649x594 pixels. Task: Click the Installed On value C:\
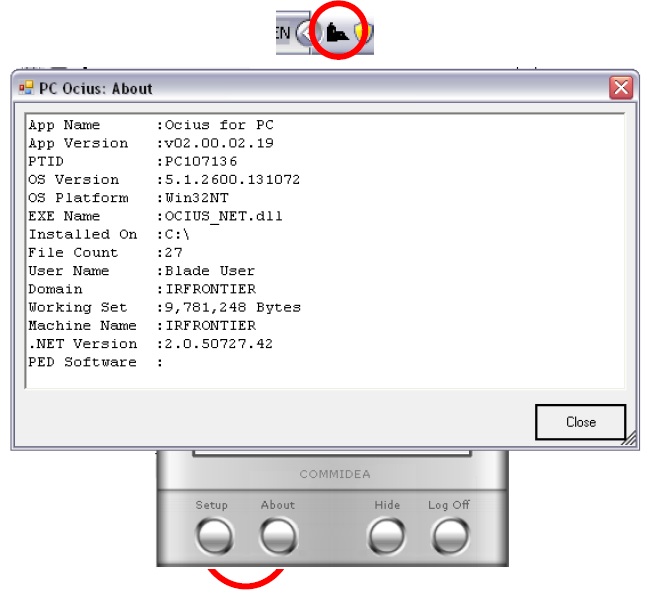(x=177, y=235)
